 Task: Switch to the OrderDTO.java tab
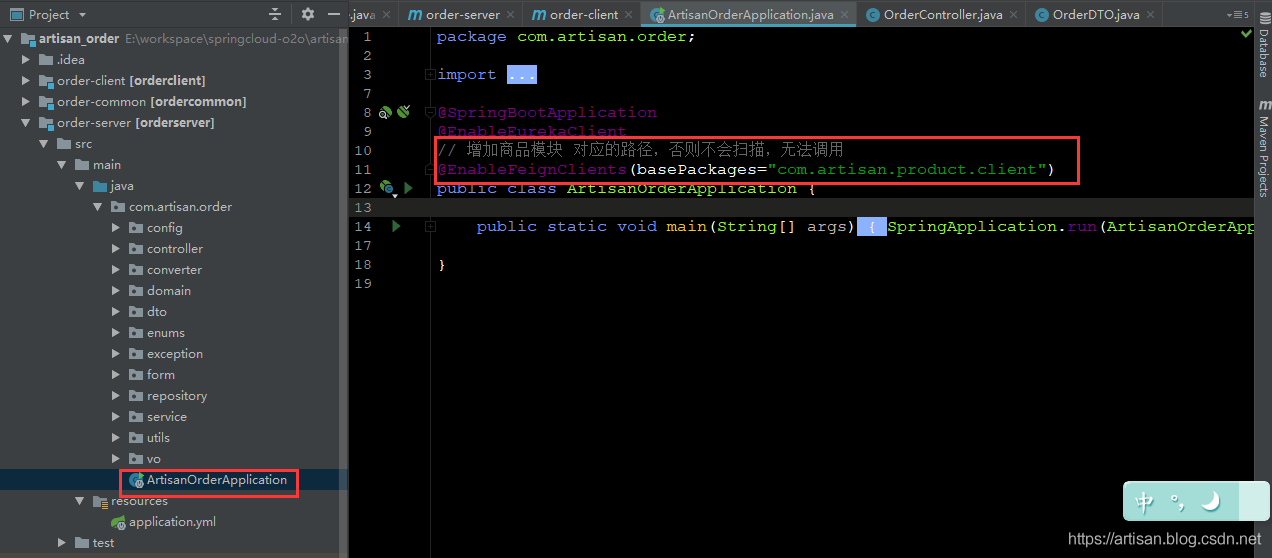click(1095, 15)
